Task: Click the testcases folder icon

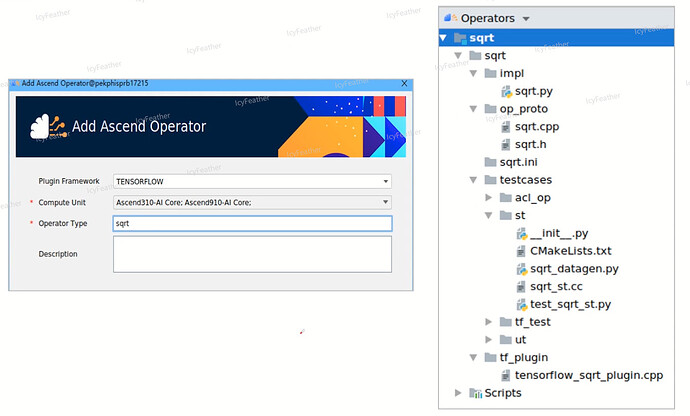Action: (491, 180)
